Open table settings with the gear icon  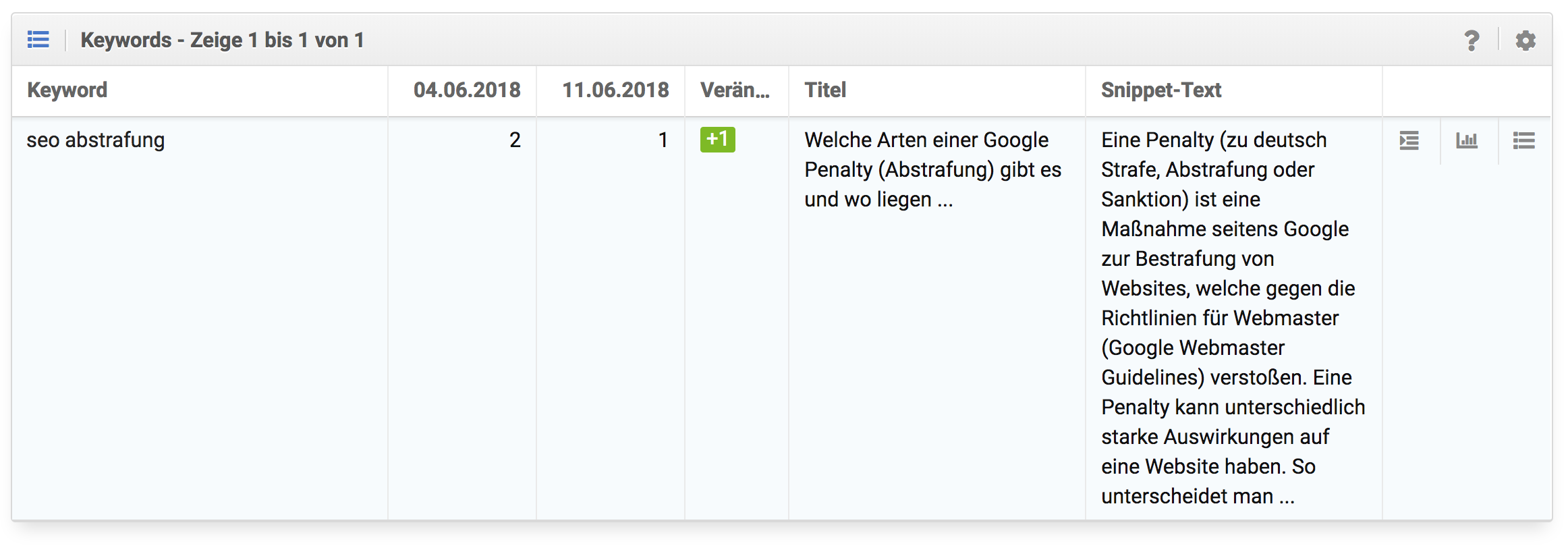tap(1525, 40)
